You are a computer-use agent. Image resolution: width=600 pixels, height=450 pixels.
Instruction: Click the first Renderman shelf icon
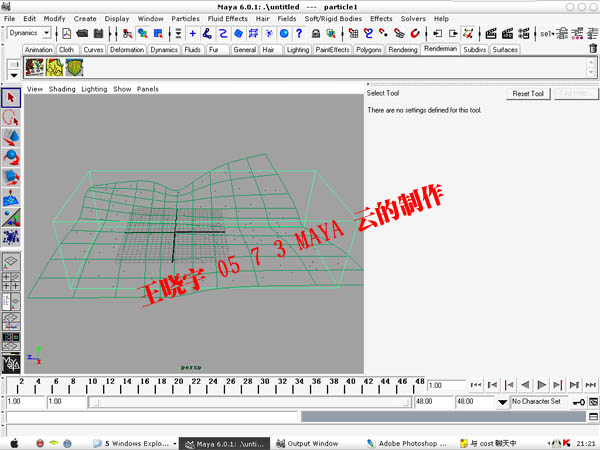35,67
